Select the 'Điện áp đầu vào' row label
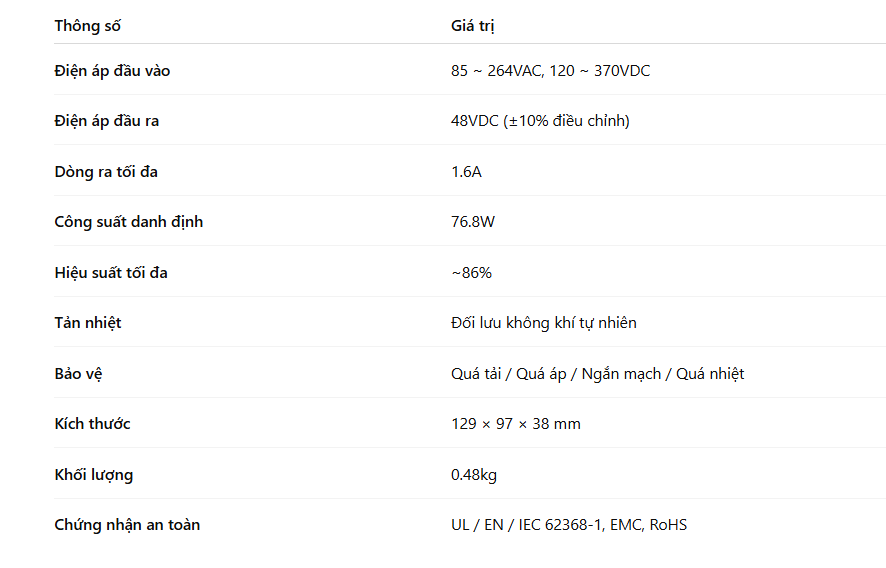The width and height of the screenshot is (886, 568). click(x=112, y=71)
